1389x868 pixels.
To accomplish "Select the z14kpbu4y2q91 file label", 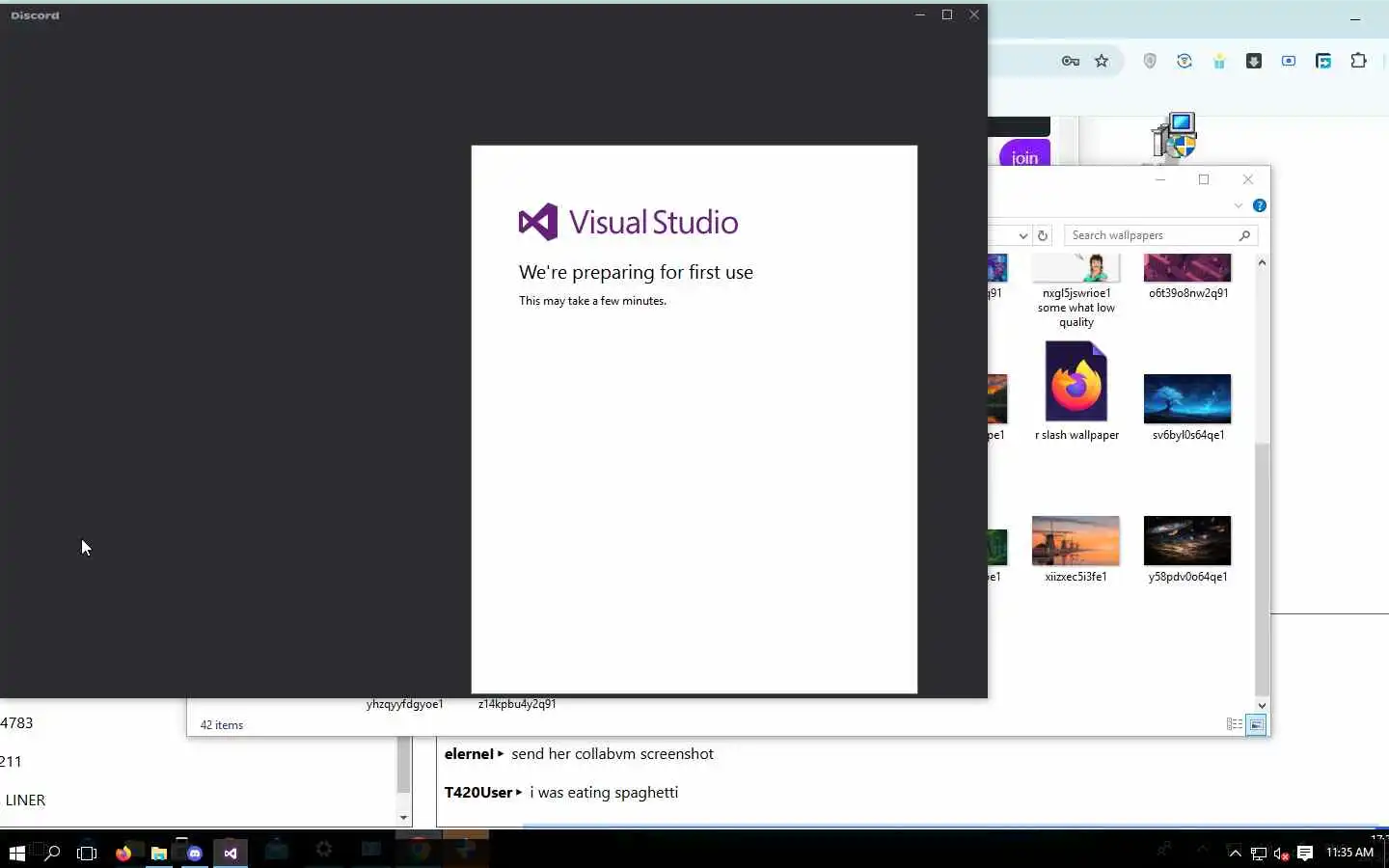I will [x=517, y=704].
